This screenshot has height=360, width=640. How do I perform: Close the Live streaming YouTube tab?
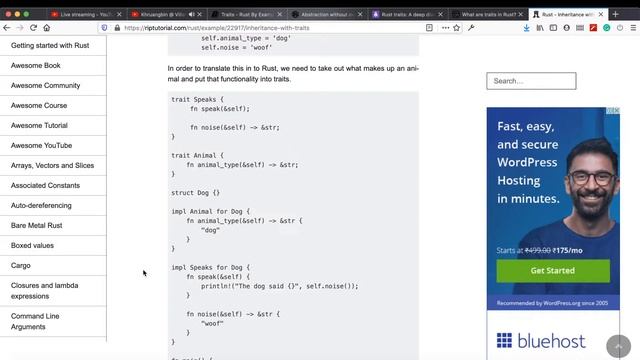119,14
